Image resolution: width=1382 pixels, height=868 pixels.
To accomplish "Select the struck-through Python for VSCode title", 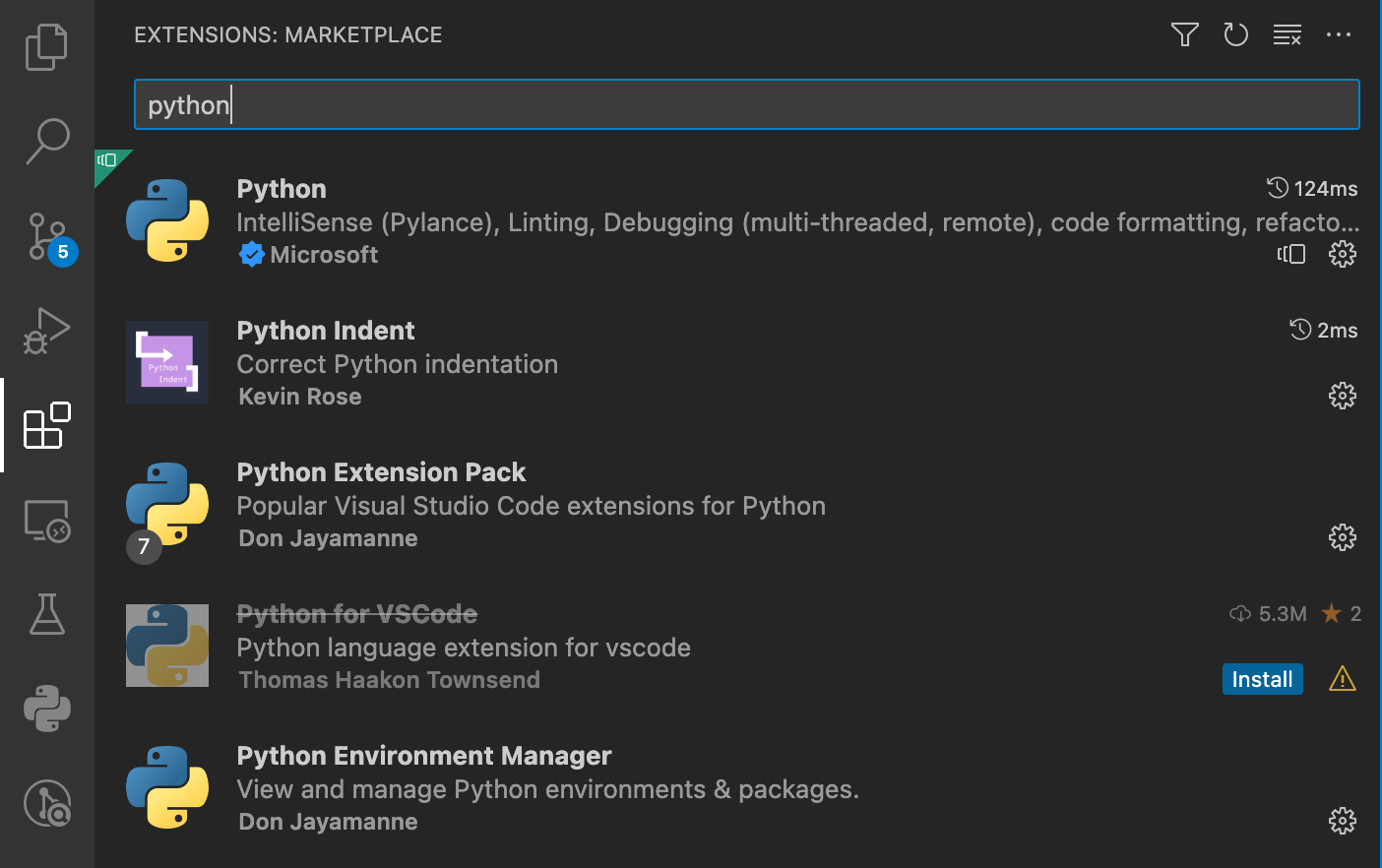I will tap(357, 614).
